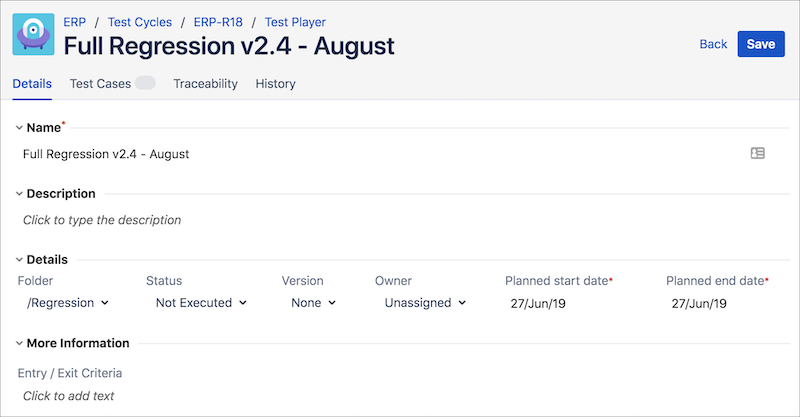
Task: Collapse the Name section
Action: coord(19,127)
